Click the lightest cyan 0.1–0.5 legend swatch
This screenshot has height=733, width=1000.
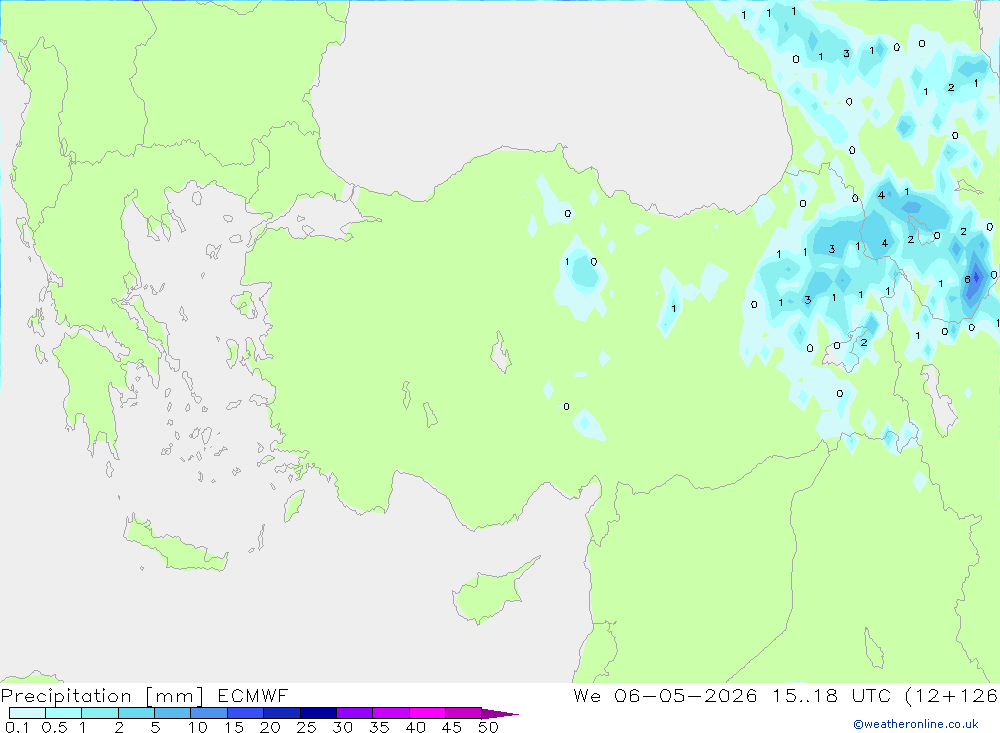coord(27,713)
